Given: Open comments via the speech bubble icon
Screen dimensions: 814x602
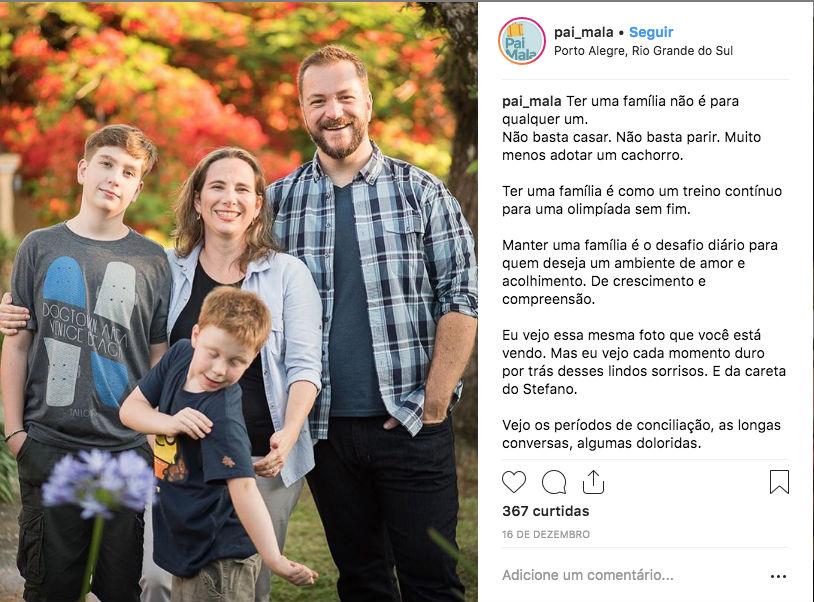Looking at the screenshot, I should [554, 482].
